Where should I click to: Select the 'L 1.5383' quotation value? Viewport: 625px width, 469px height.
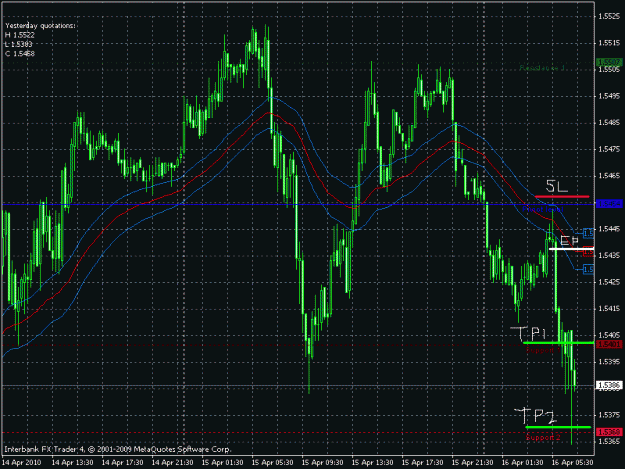coord(19,44)
